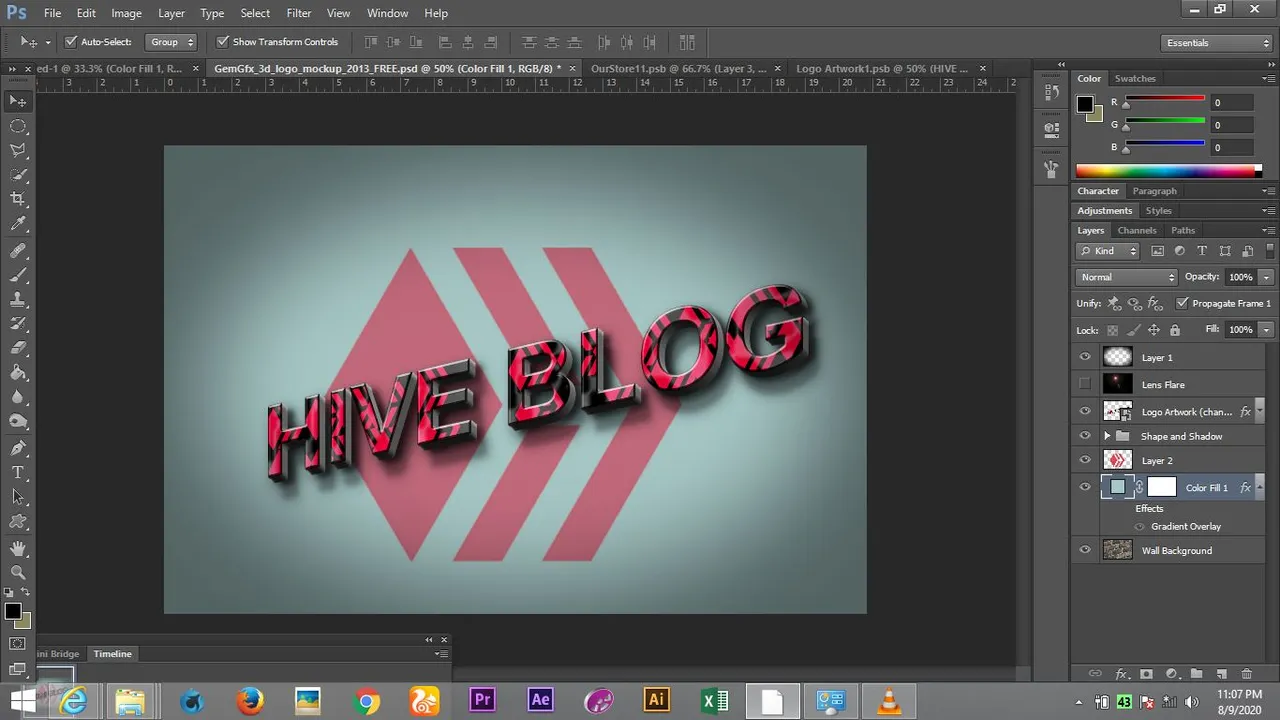Add a layer style via fx icon

pos(1122,674)
